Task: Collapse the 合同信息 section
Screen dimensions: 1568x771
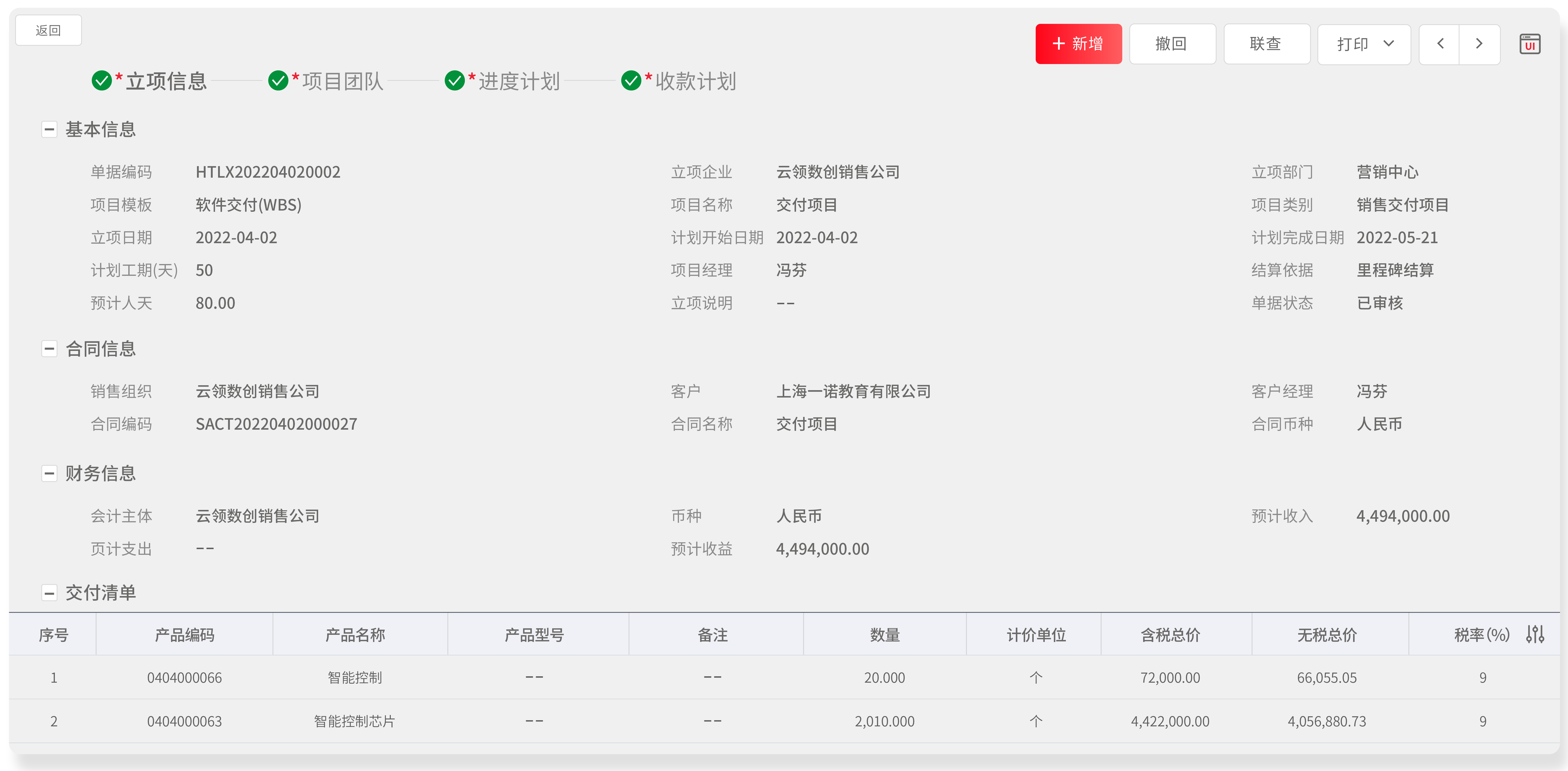Action: coord(49,348)
